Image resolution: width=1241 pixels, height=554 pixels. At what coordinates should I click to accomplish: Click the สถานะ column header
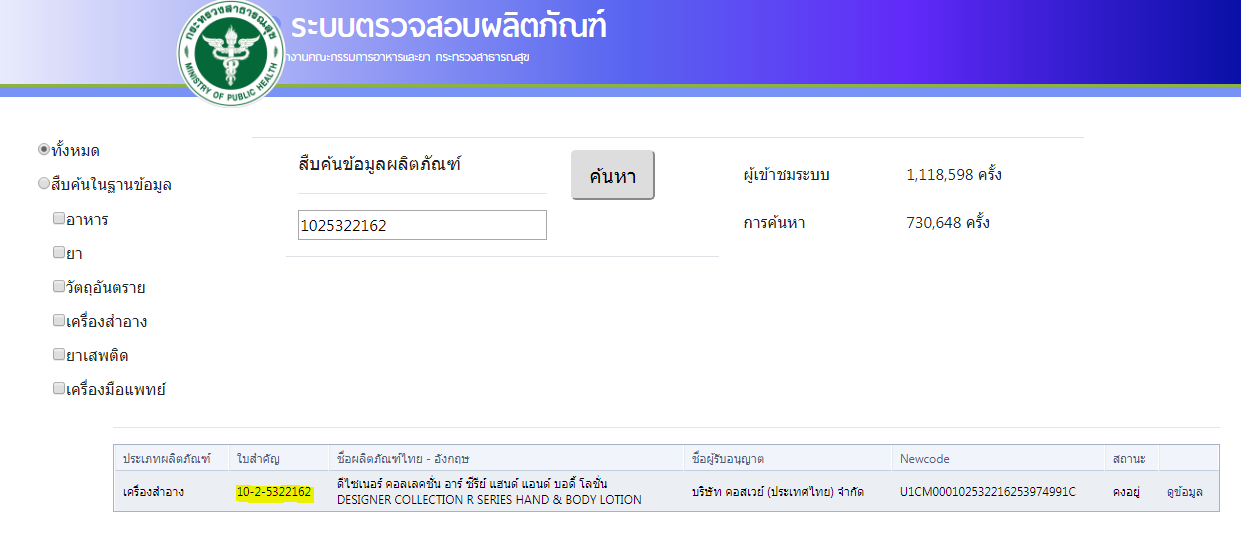[1128, 459]
